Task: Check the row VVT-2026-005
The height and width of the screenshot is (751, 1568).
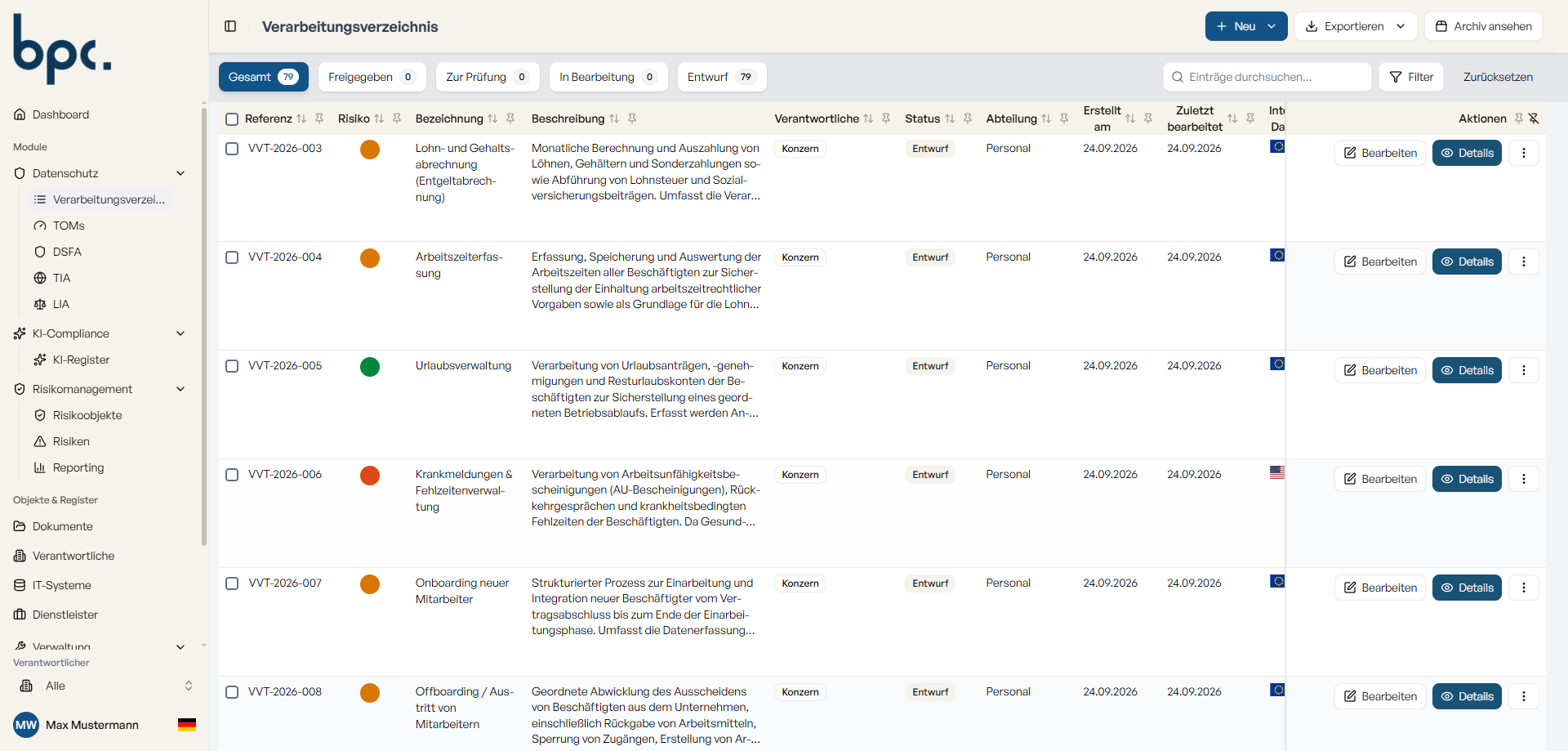Action: tap(232, 366)
